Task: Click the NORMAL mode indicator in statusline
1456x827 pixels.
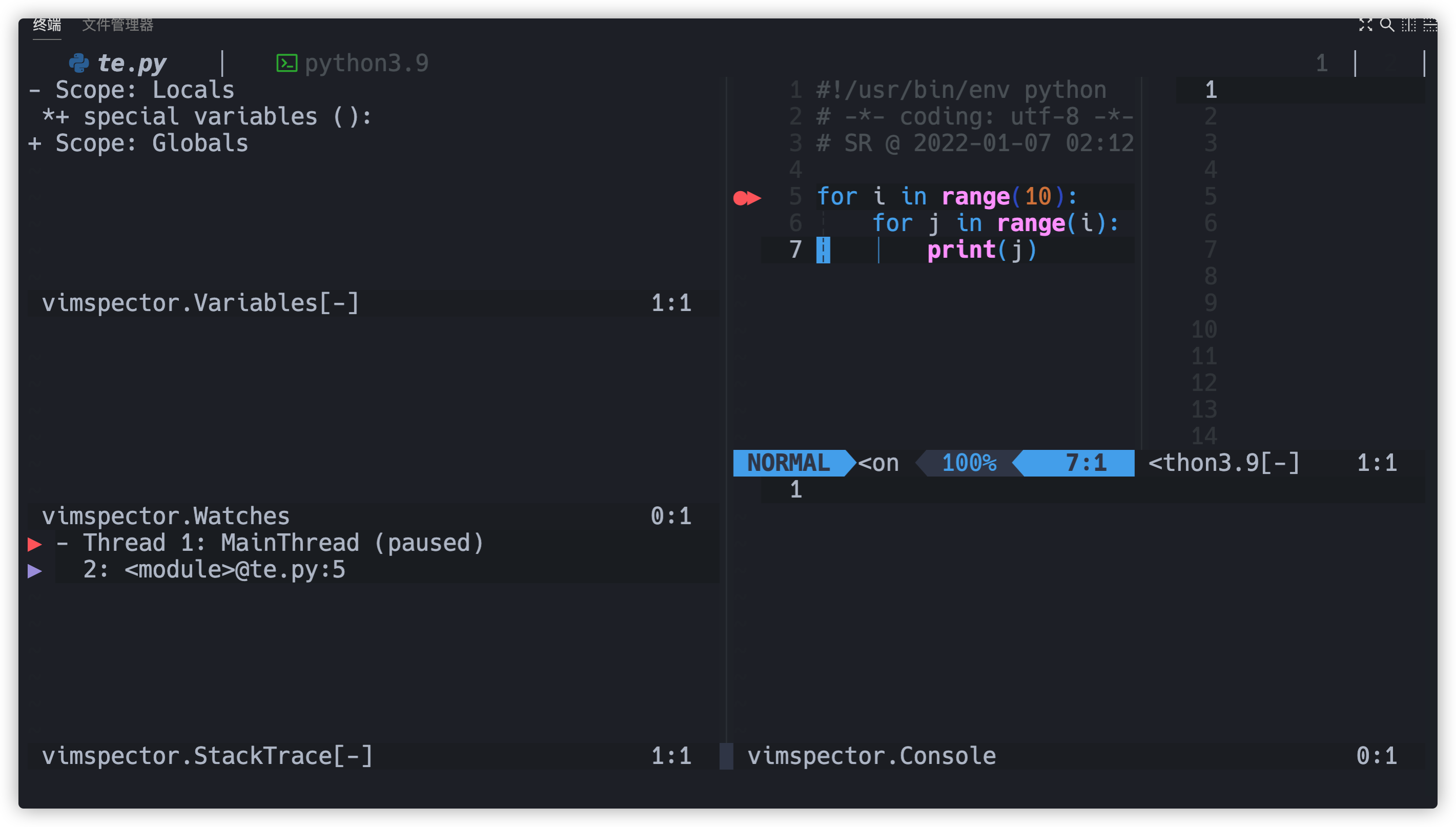Action: pos(788,463)
